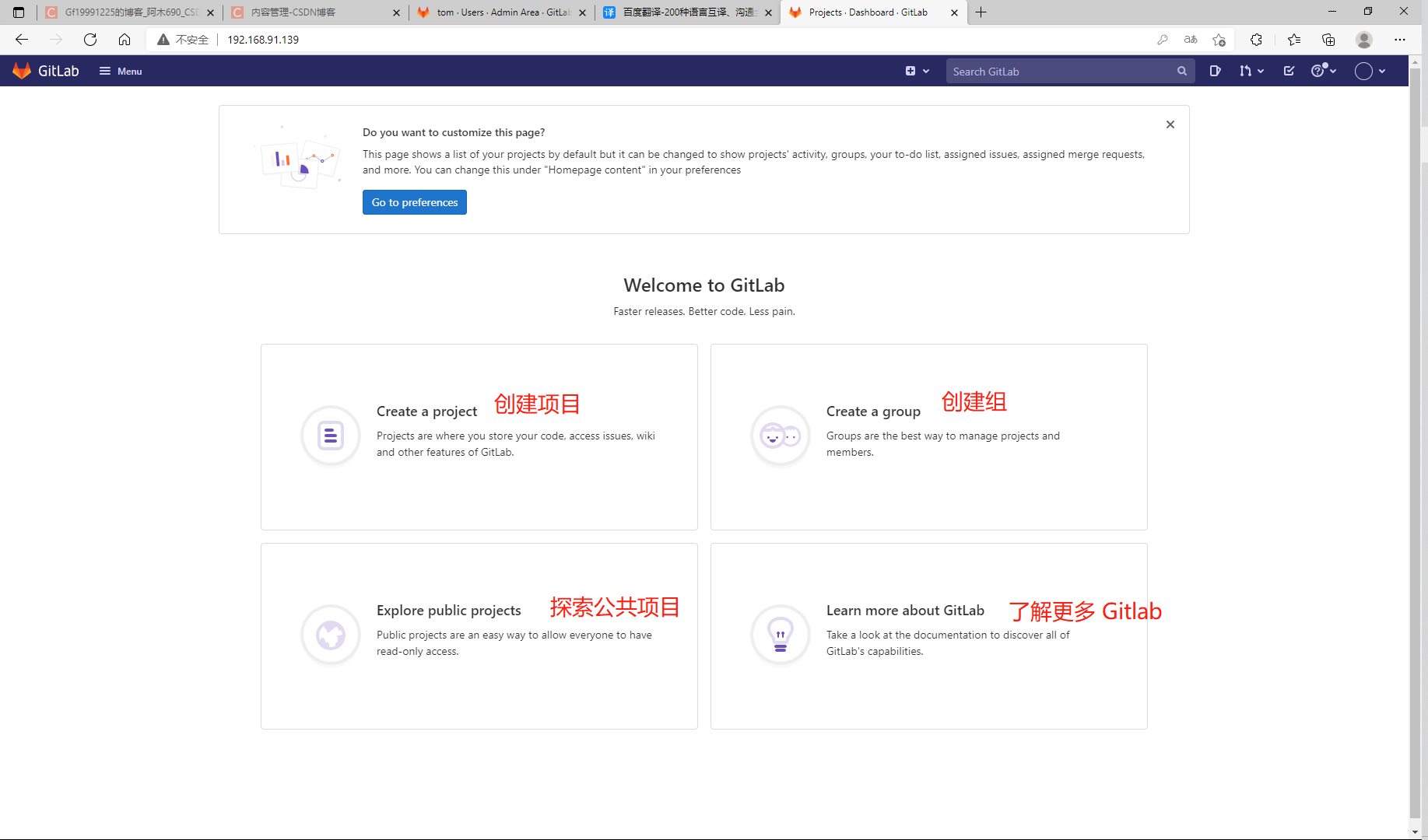Viewport: 1428px width, 840px height.
Task: Click the Create a group icon
Action: tap(781, 436)
